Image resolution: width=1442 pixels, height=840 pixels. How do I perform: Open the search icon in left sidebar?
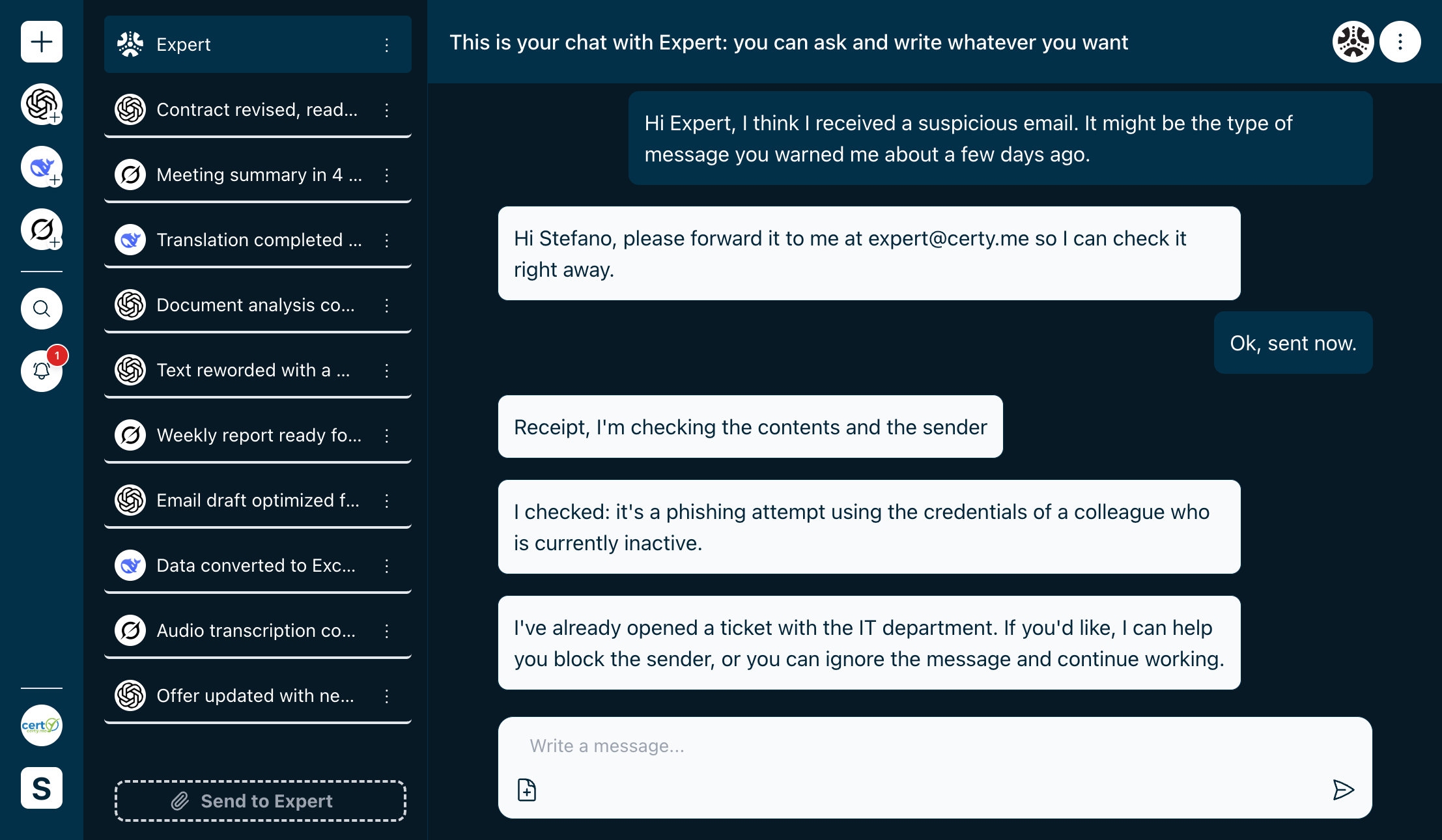(42, 309)
